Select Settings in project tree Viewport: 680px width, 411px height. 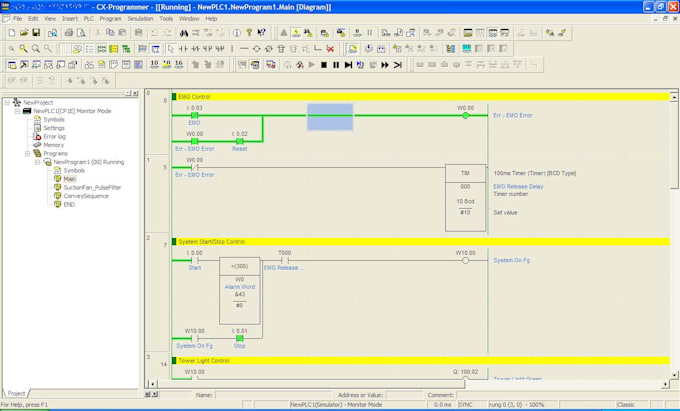point(54,128)
